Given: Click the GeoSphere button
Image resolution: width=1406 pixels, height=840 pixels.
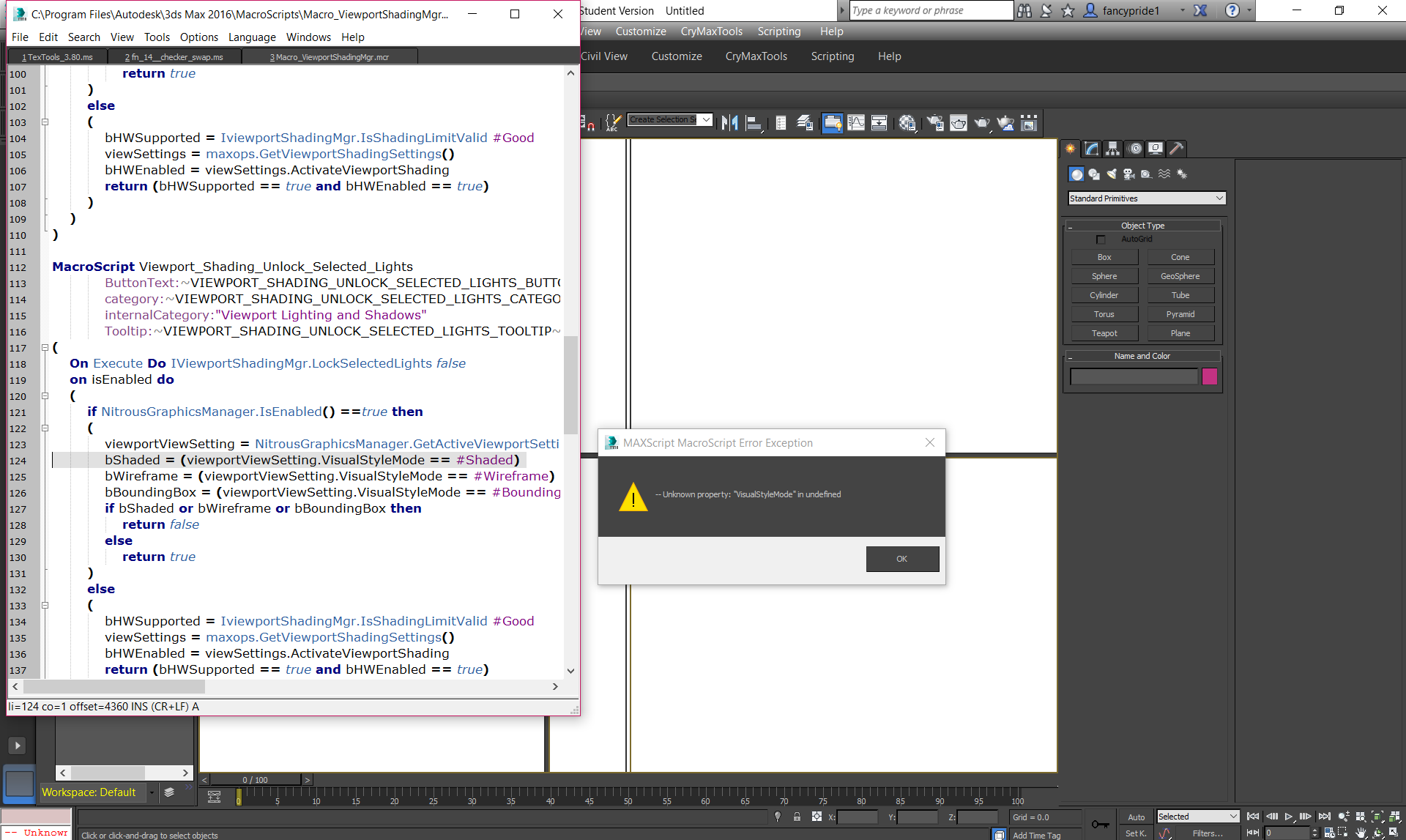Looking at the screenshot, I should (x=1180, y=276).
